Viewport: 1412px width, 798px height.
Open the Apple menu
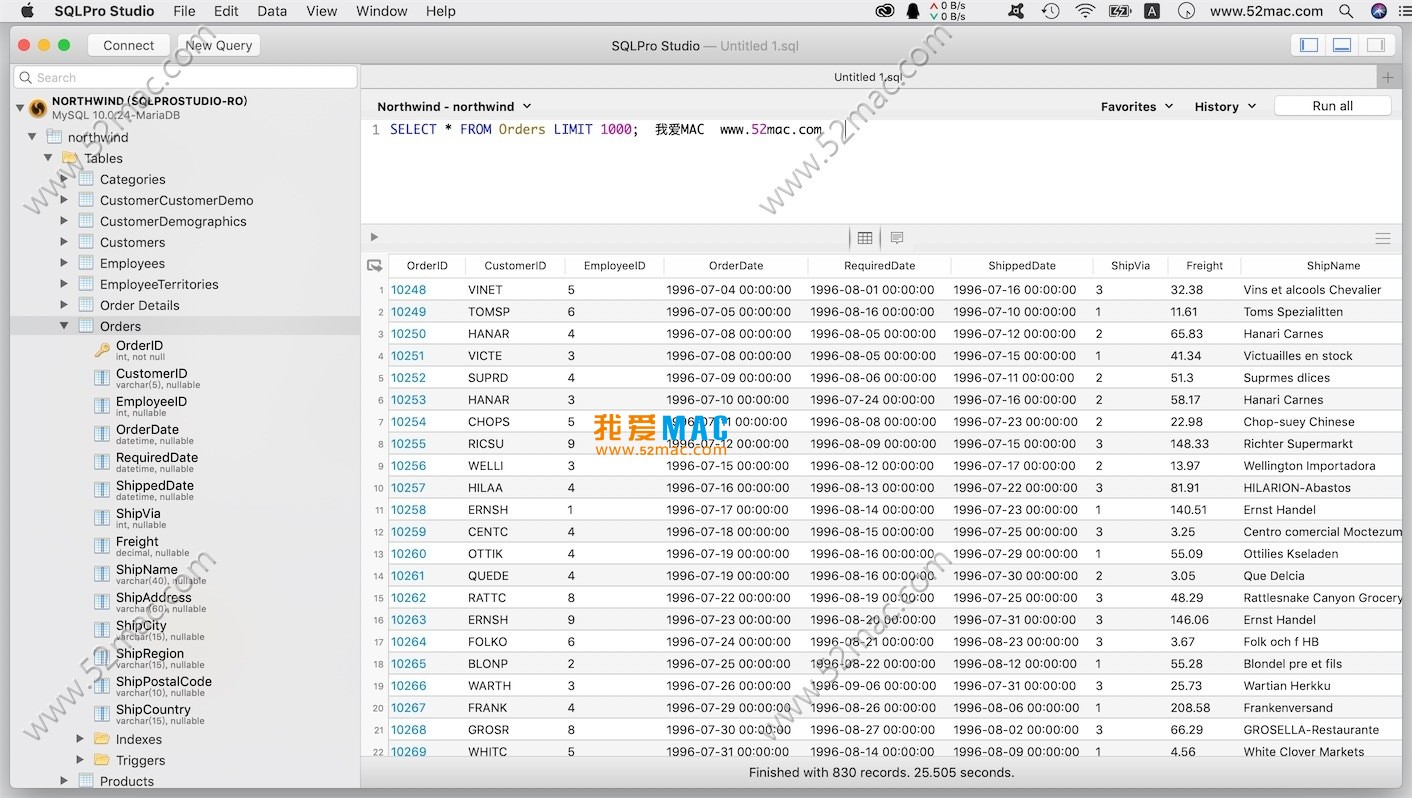(x=28, y=11)
